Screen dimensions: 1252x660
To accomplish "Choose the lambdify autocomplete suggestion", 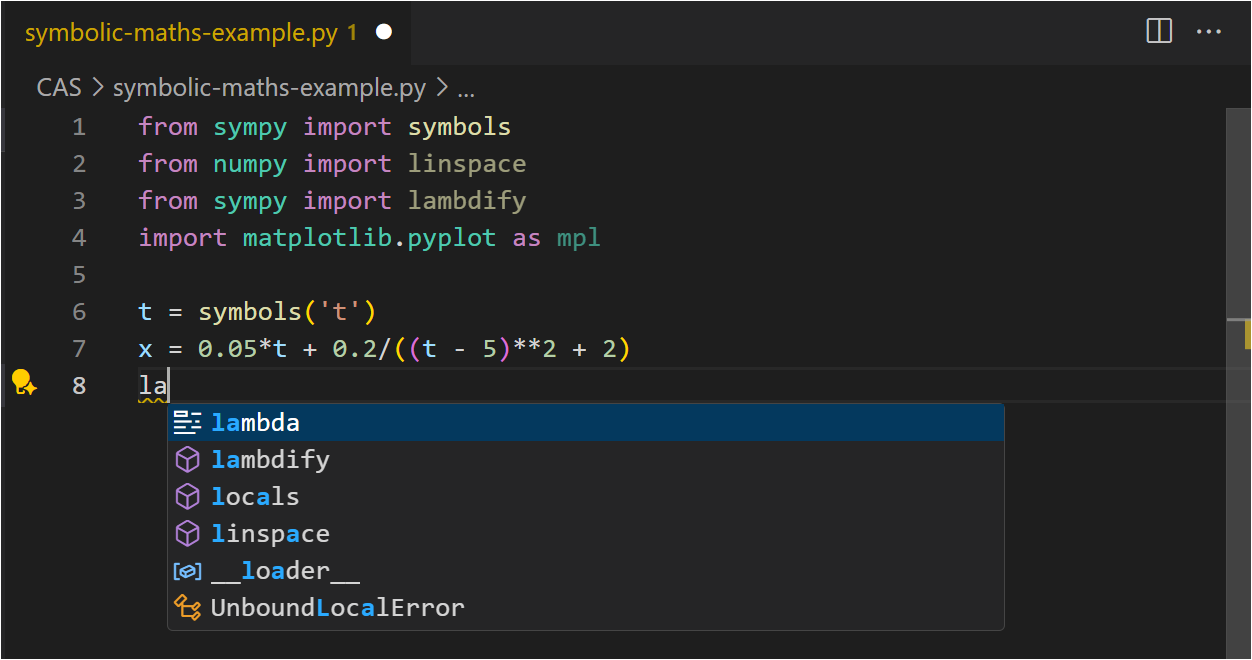I will click(586, 460).
